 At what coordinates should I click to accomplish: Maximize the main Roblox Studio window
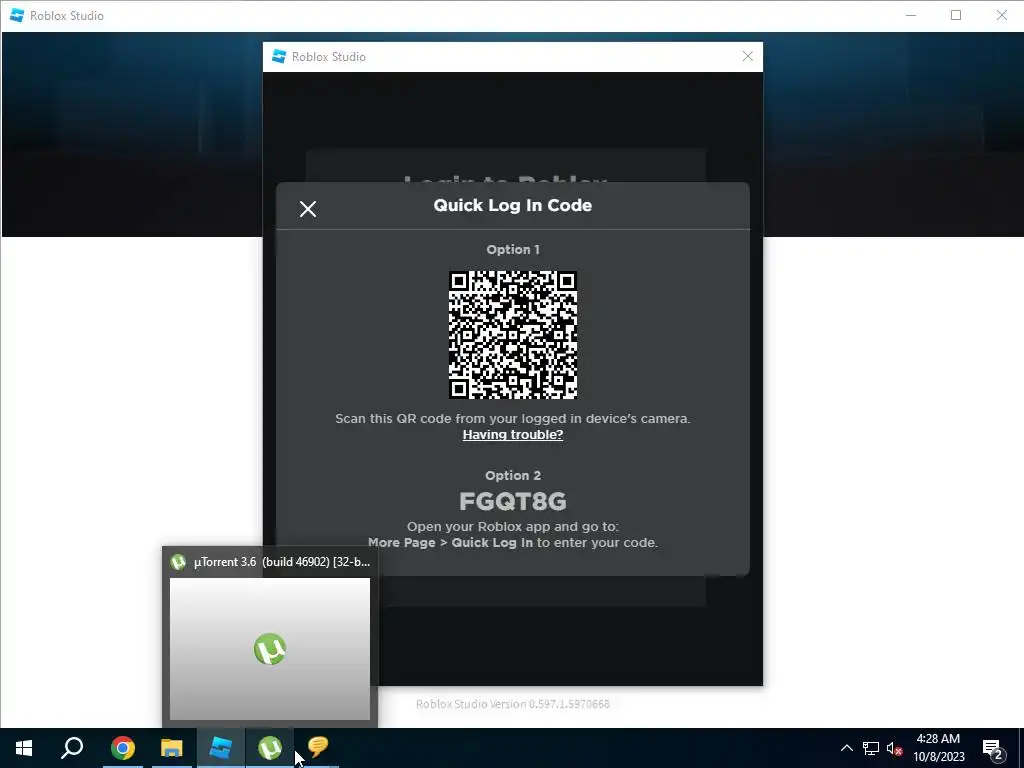[x=956, y=16]
